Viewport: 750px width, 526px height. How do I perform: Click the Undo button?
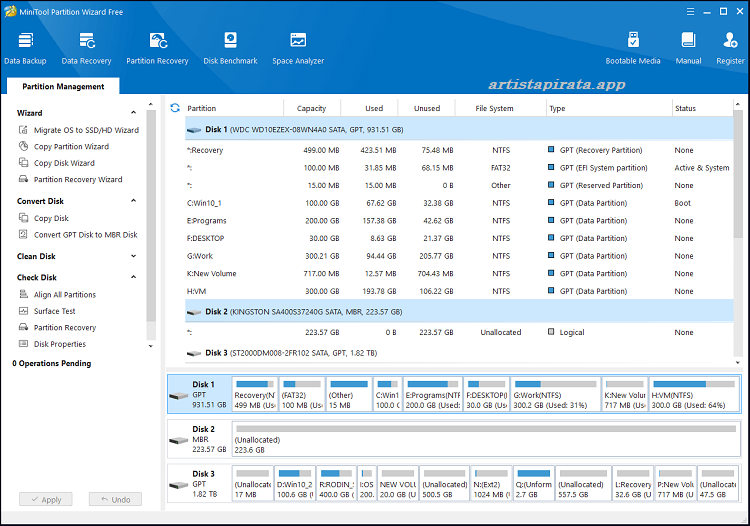(x=115, y=499)
